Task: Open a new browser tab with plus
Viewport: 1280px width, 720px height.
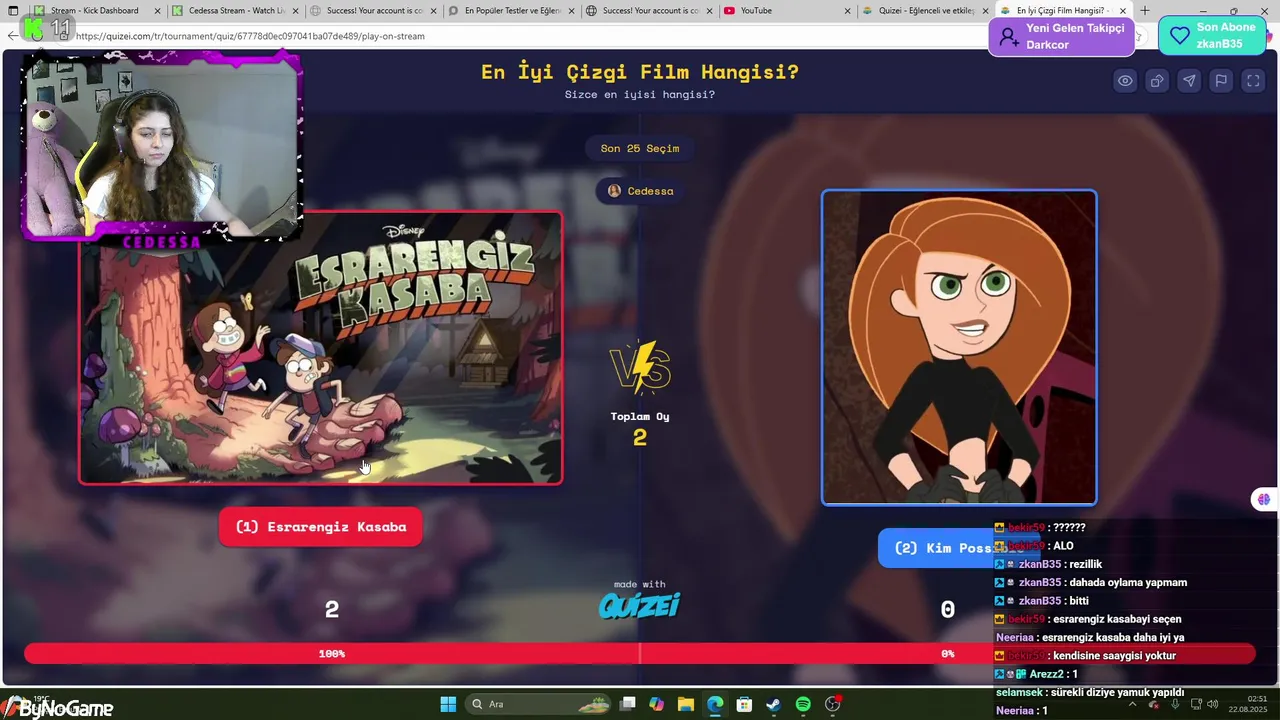Action: coord(1144,11)
